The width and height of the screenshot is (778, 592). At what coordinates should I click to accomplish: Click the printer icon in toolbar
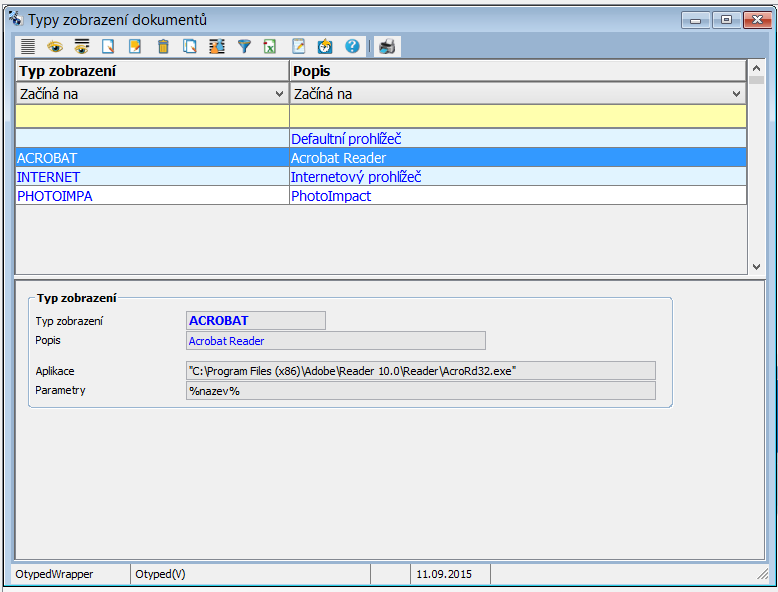[386, 46]
